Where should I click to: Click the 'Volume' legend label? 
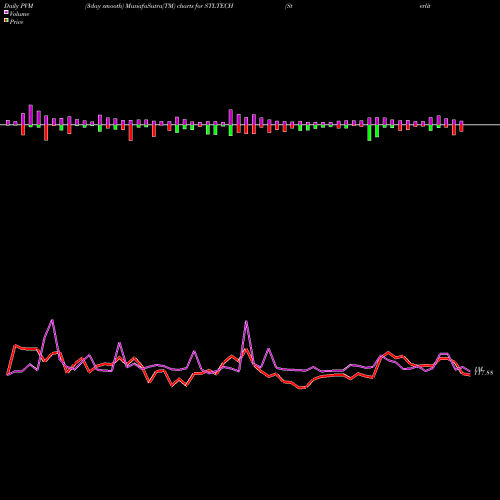[x=19, y=14]
